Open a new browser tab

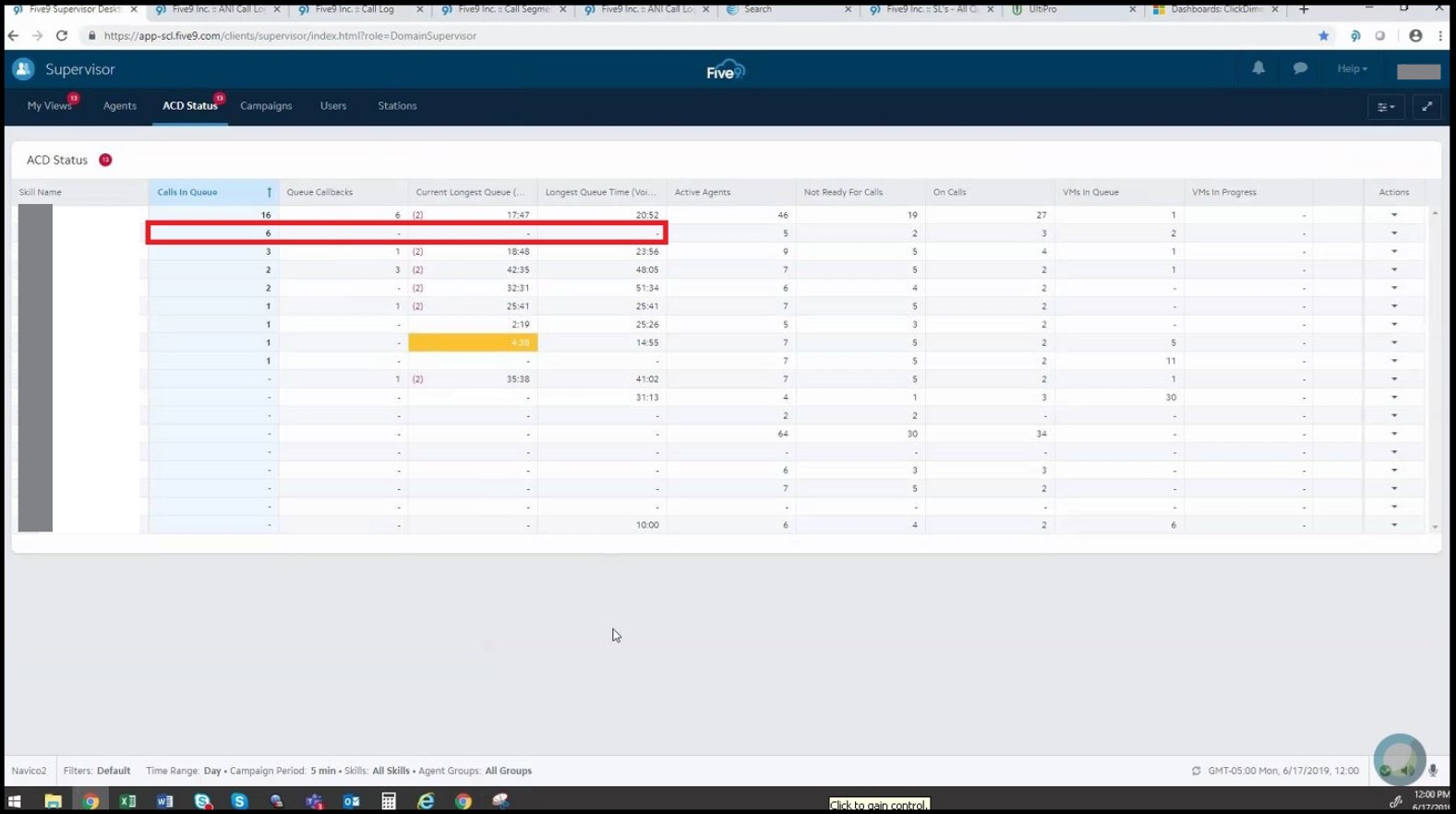tap(1304, 9)
